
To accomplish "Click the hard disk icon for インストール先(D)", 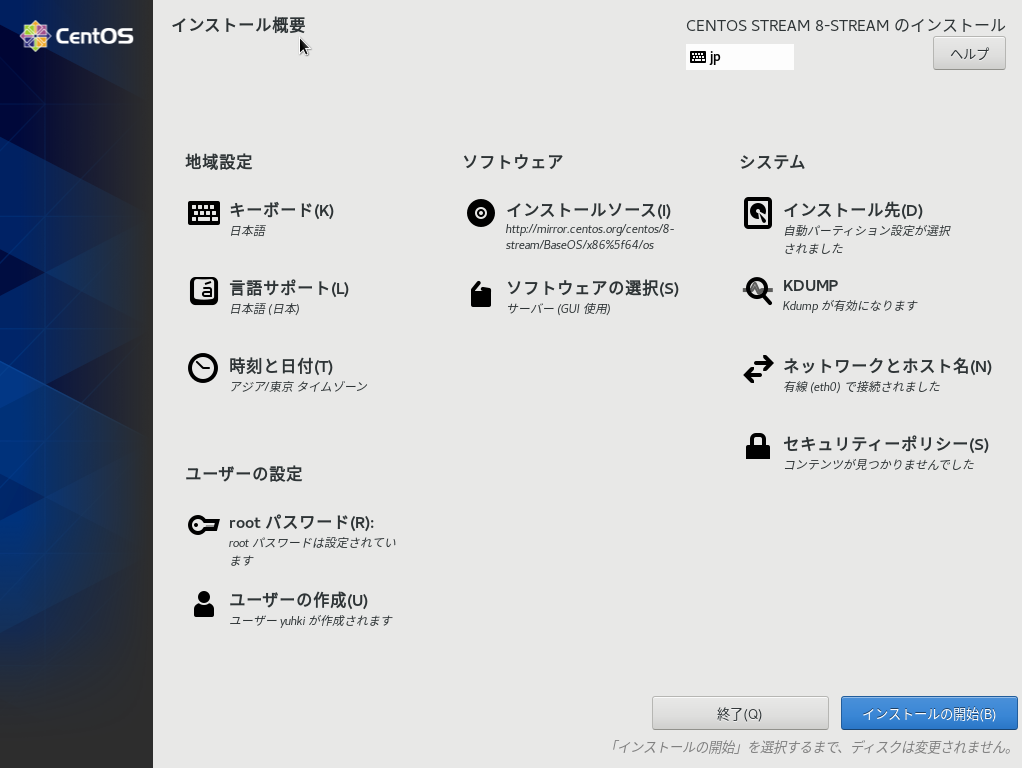I will [x=757, y=213].
